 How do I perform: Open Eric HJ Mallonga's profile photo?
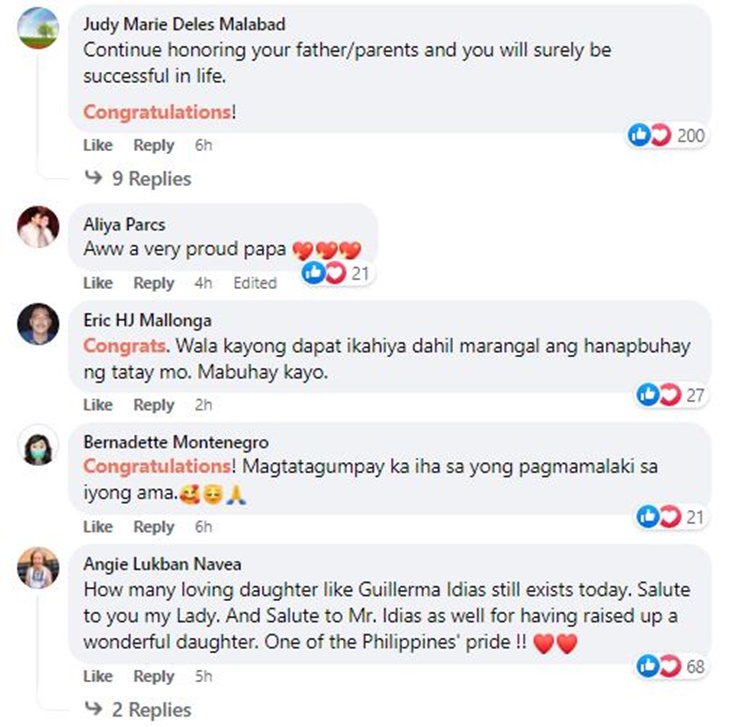pos(38,324)
